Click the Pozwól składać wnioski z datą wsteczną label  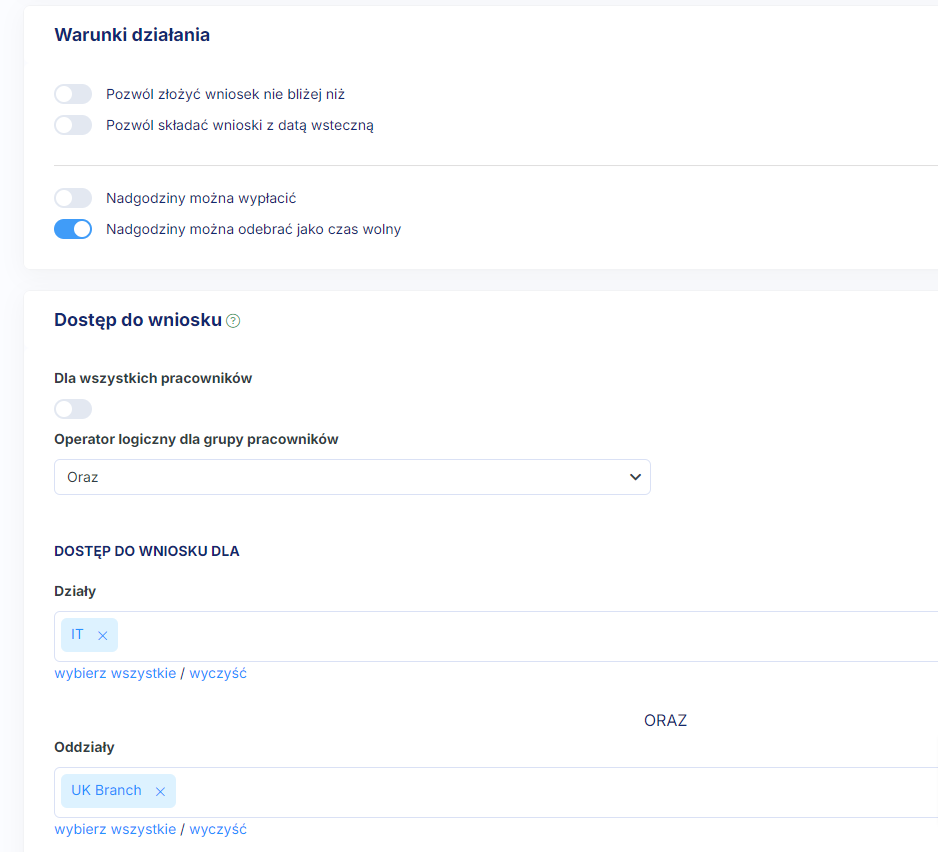pyautogui.click(x=240, y=125)
